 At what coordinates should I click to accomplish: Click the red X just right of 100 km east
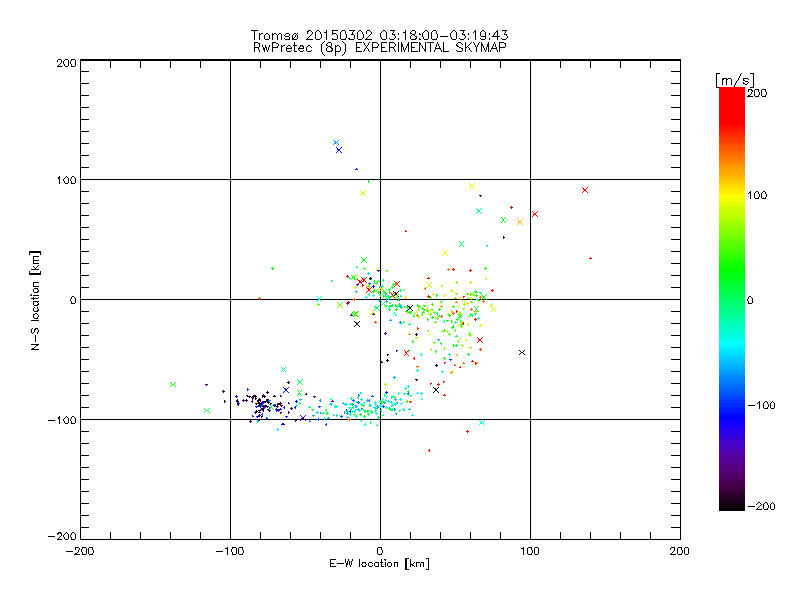535,214
